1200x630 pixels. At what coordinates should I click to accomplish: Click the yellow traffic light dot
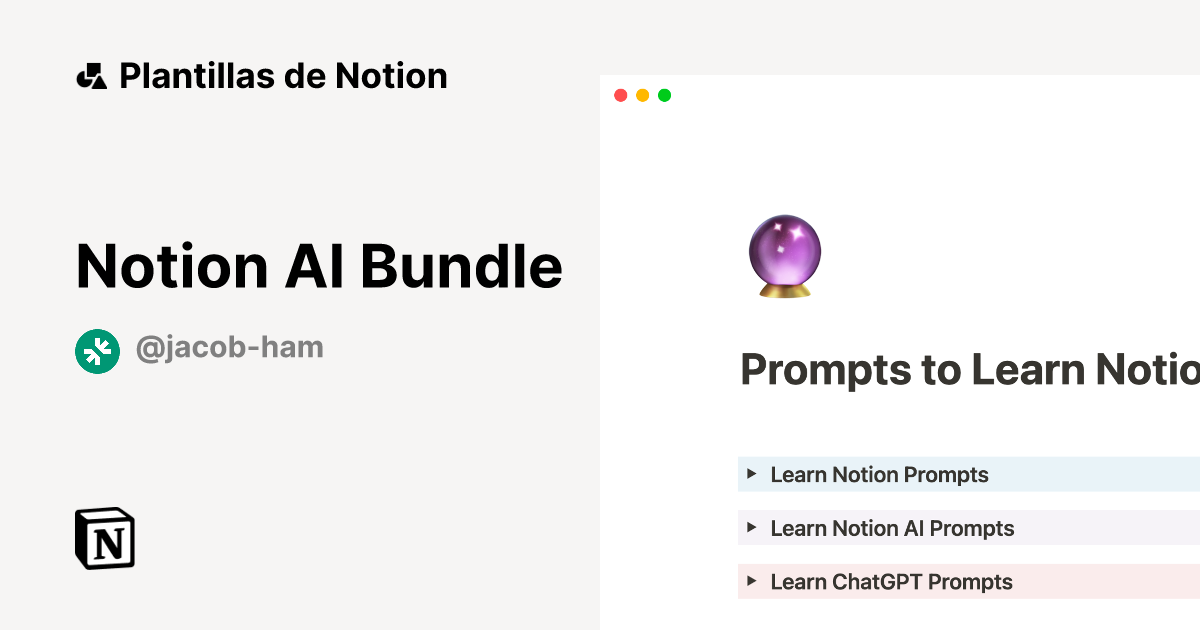(643, 95)
